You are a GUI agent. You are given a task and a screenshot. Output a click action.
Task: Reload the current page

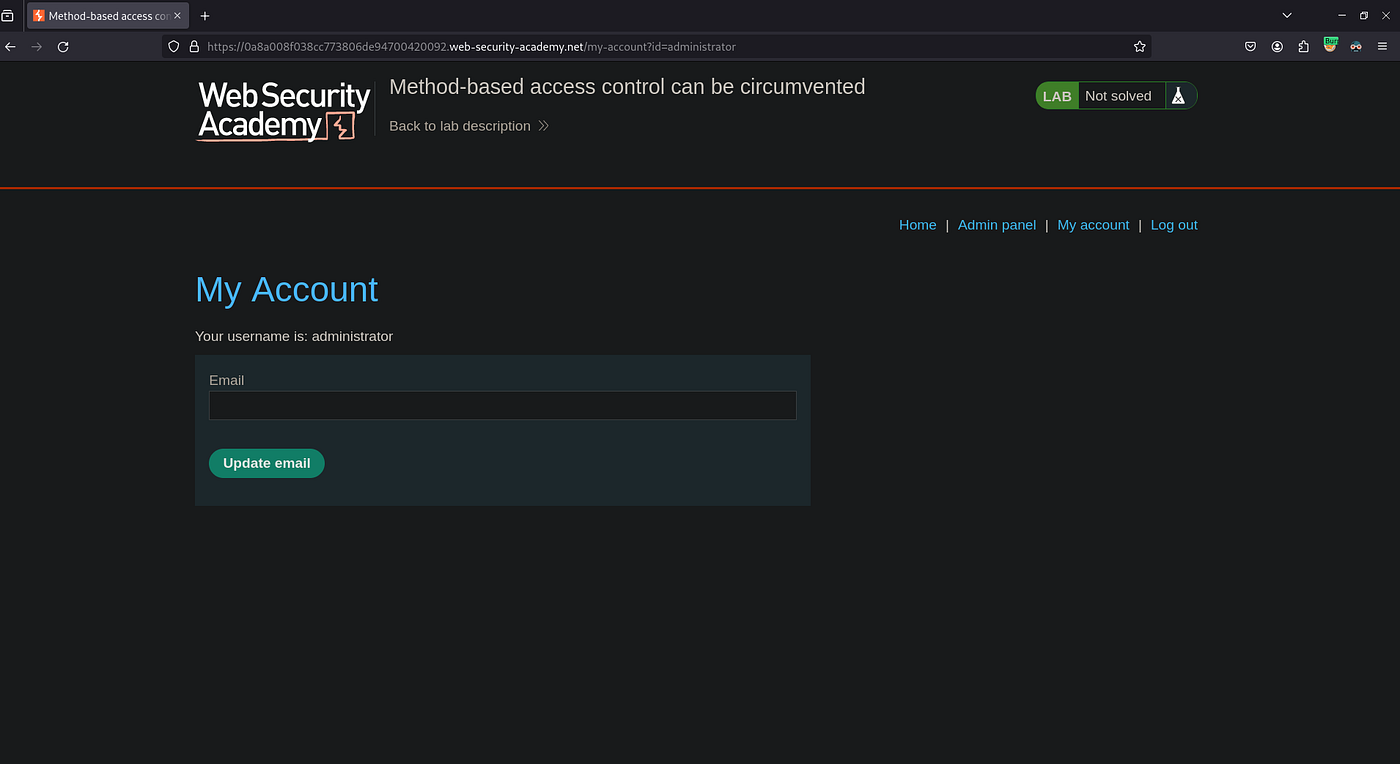(62, 46)
